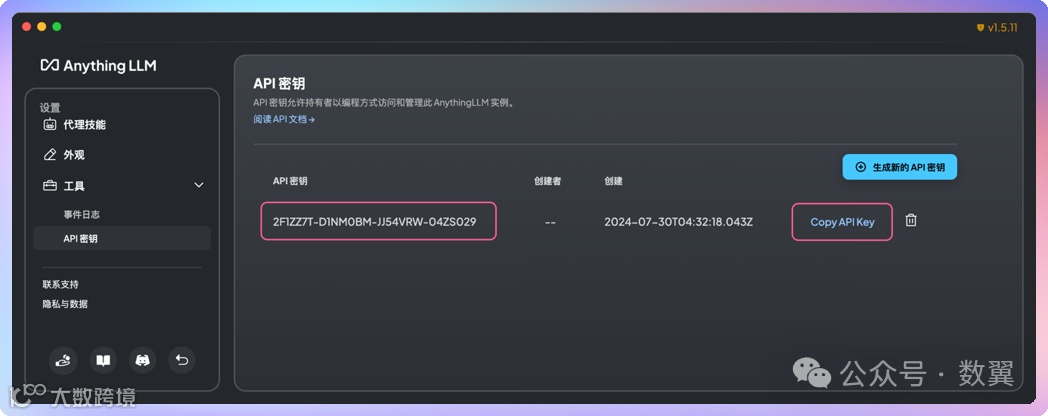Collapse the 工具 section chevron
Image resolution: width=1048 pixels, height=416 pixels.
(x=199, y=185)
